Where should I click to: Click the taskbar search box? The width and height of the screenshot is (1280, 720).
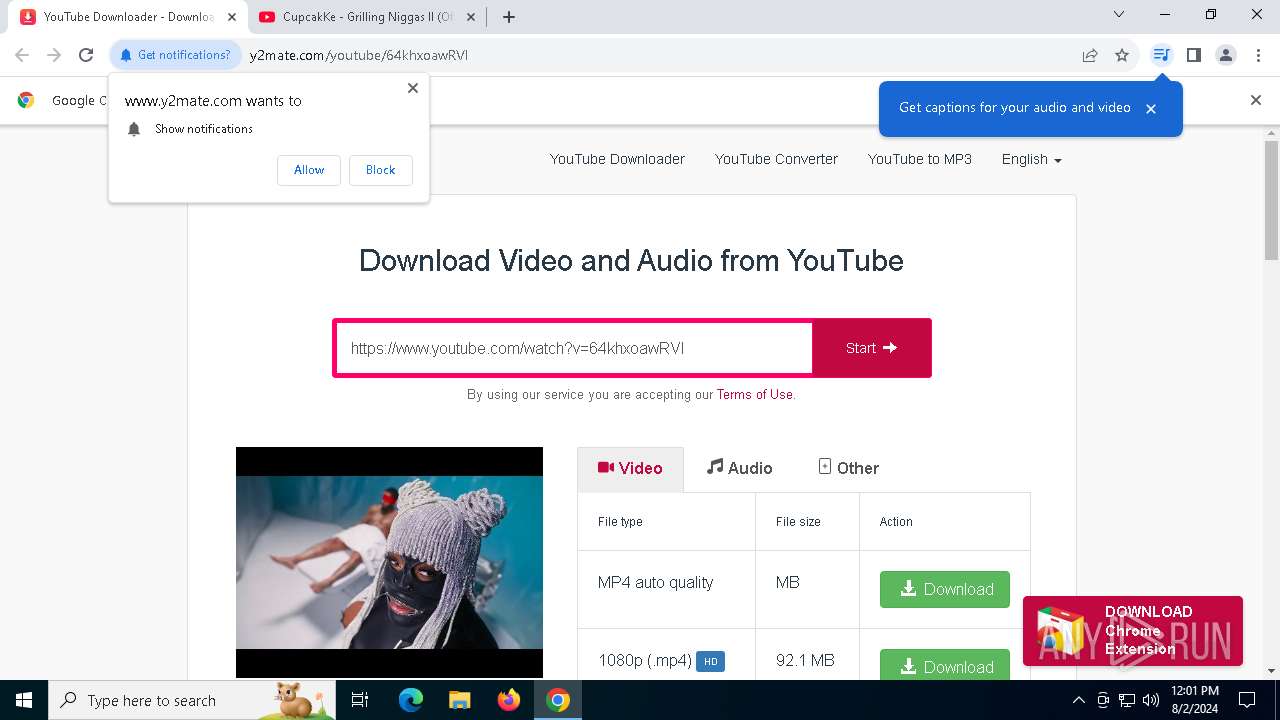point(192,700)
